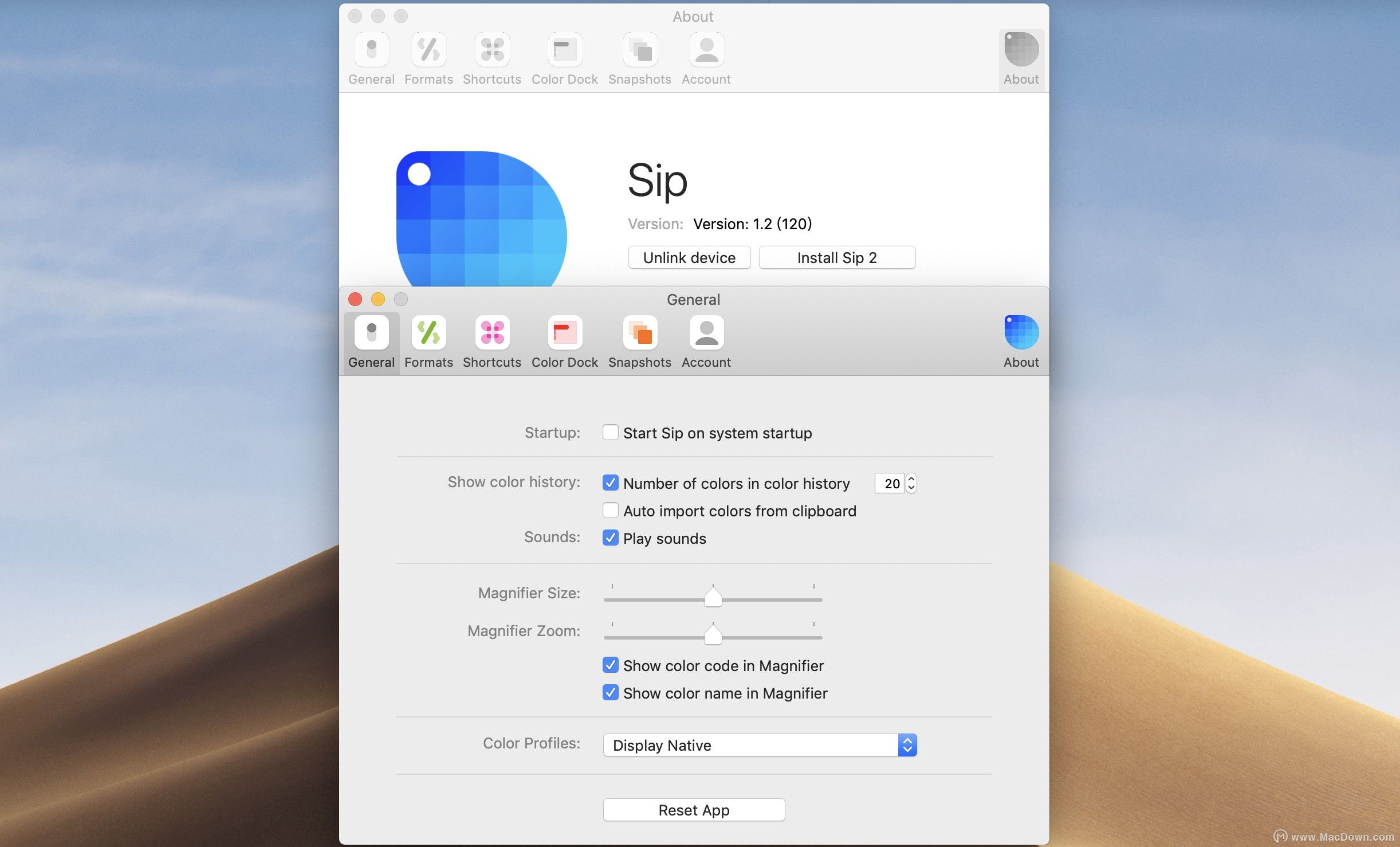Open the Shortcuts pane in General window
Screen dimensions: 1400x847
click(492, 342)
